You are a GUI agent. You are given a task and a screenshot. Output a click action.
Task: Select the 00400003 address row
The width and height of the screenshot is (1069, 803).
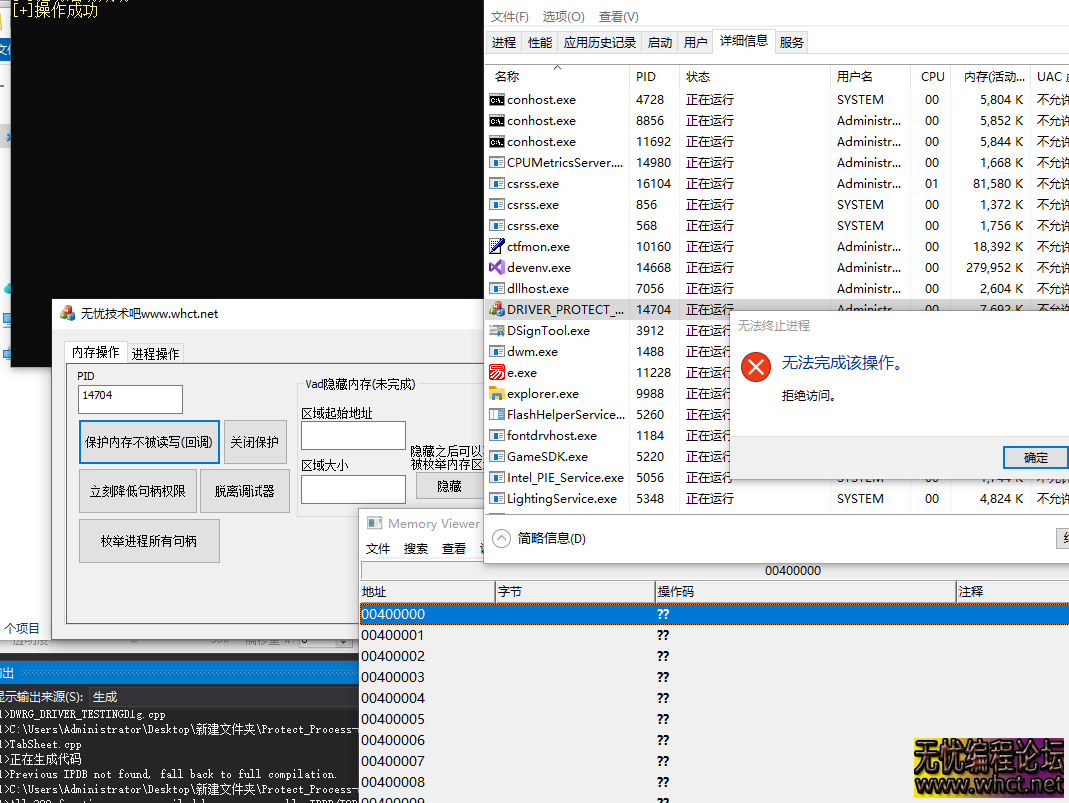click(x=393, y=677)
